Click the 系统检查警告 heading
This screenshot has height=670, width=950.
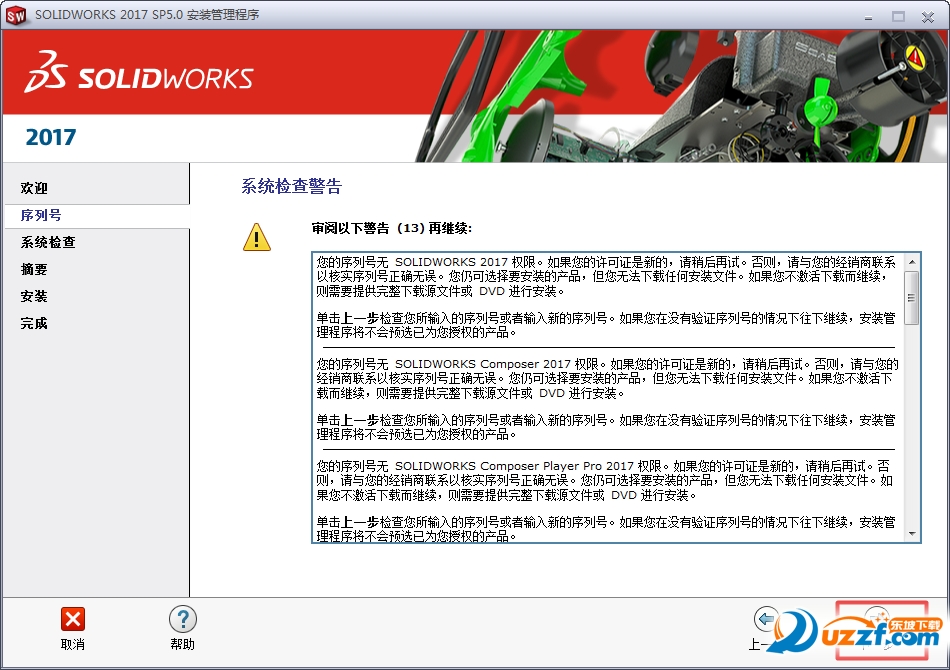291,186
